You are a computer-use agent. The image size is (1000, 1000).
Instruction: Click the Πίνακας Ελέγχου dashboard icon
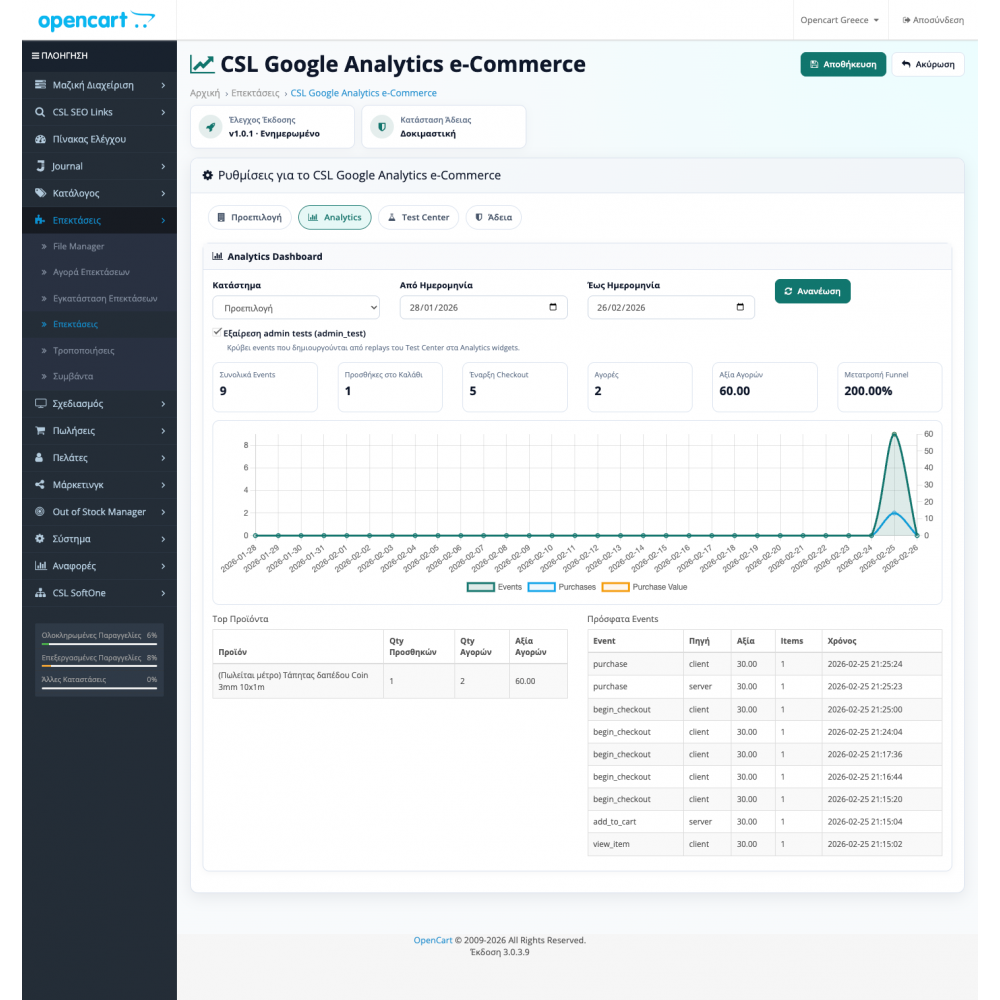tap(40, 139)
